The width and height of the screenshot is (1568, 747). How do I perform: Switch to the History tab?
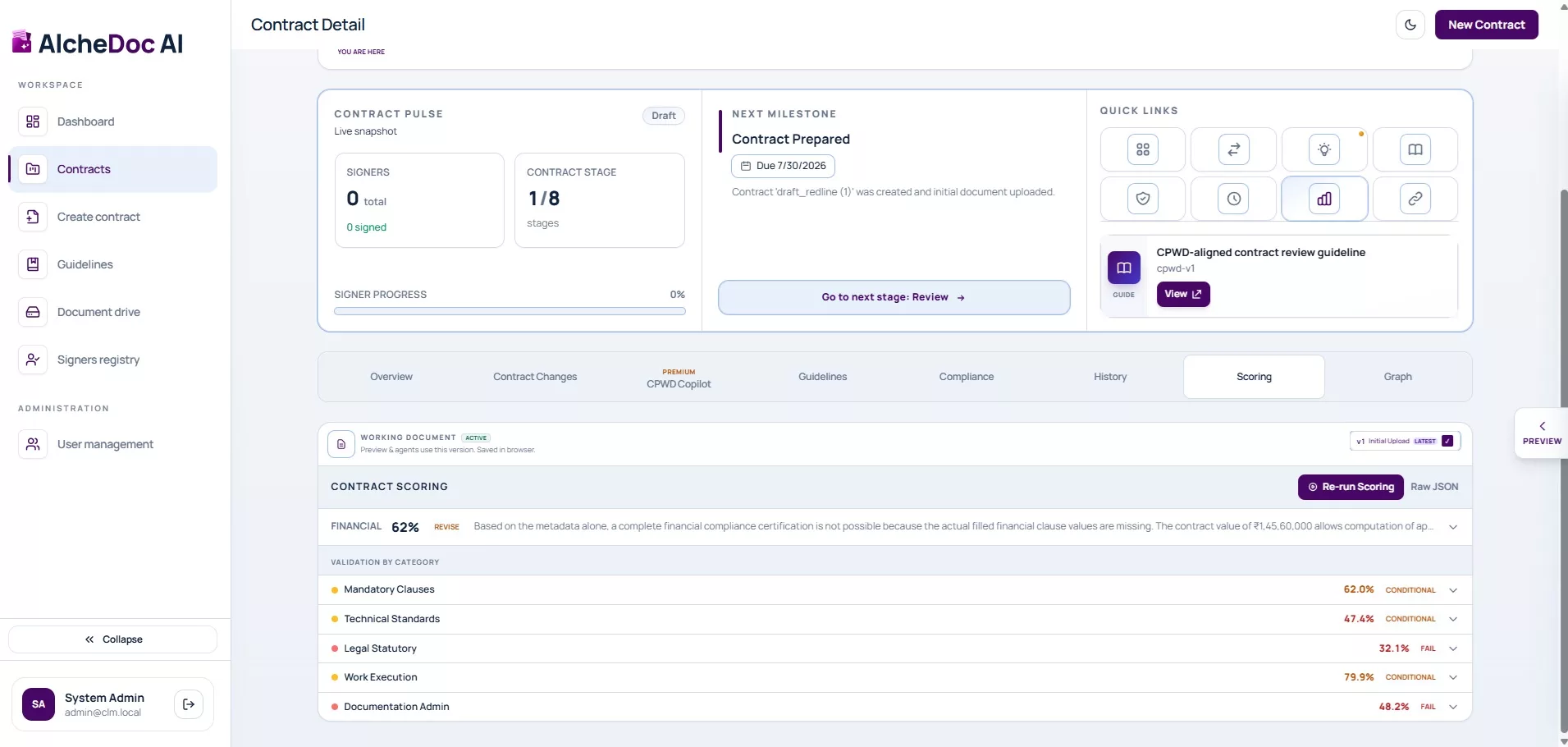click(1110, 377)
